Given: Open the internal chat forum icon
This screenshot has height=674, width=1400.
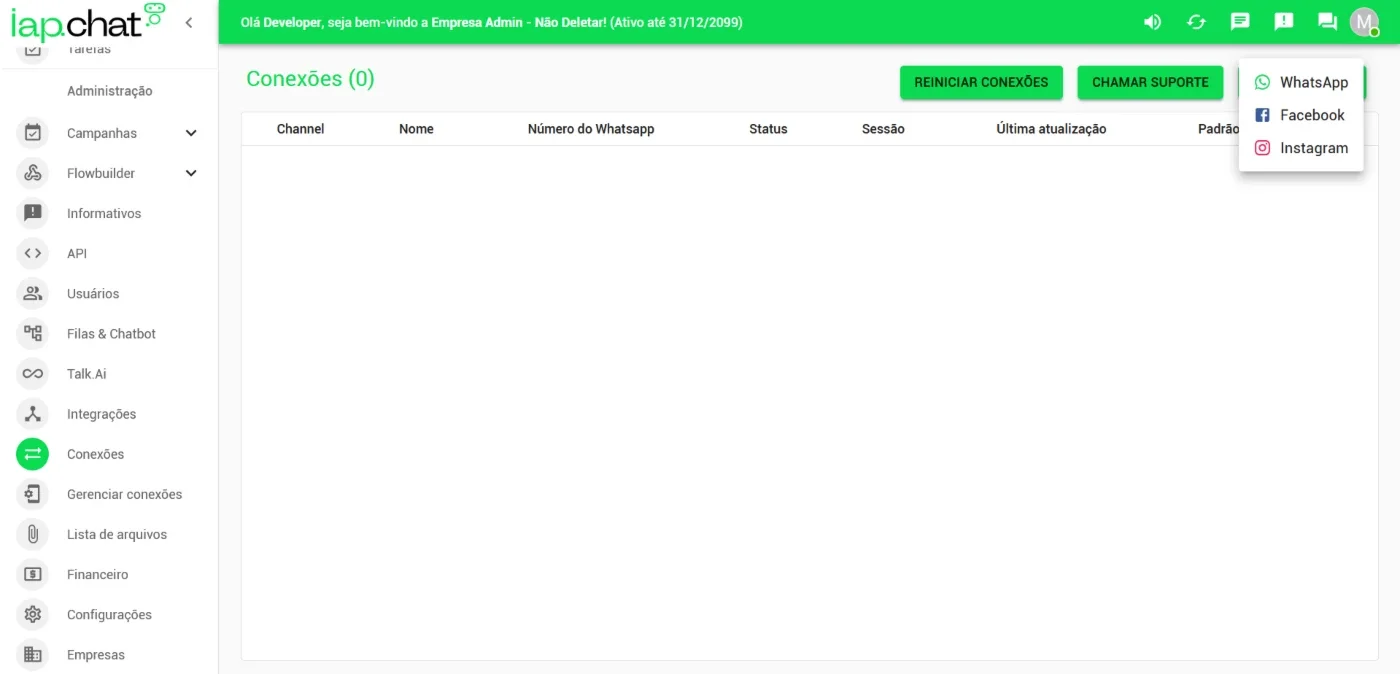Looking at the screenshot, I should (x=1328, y=22).
